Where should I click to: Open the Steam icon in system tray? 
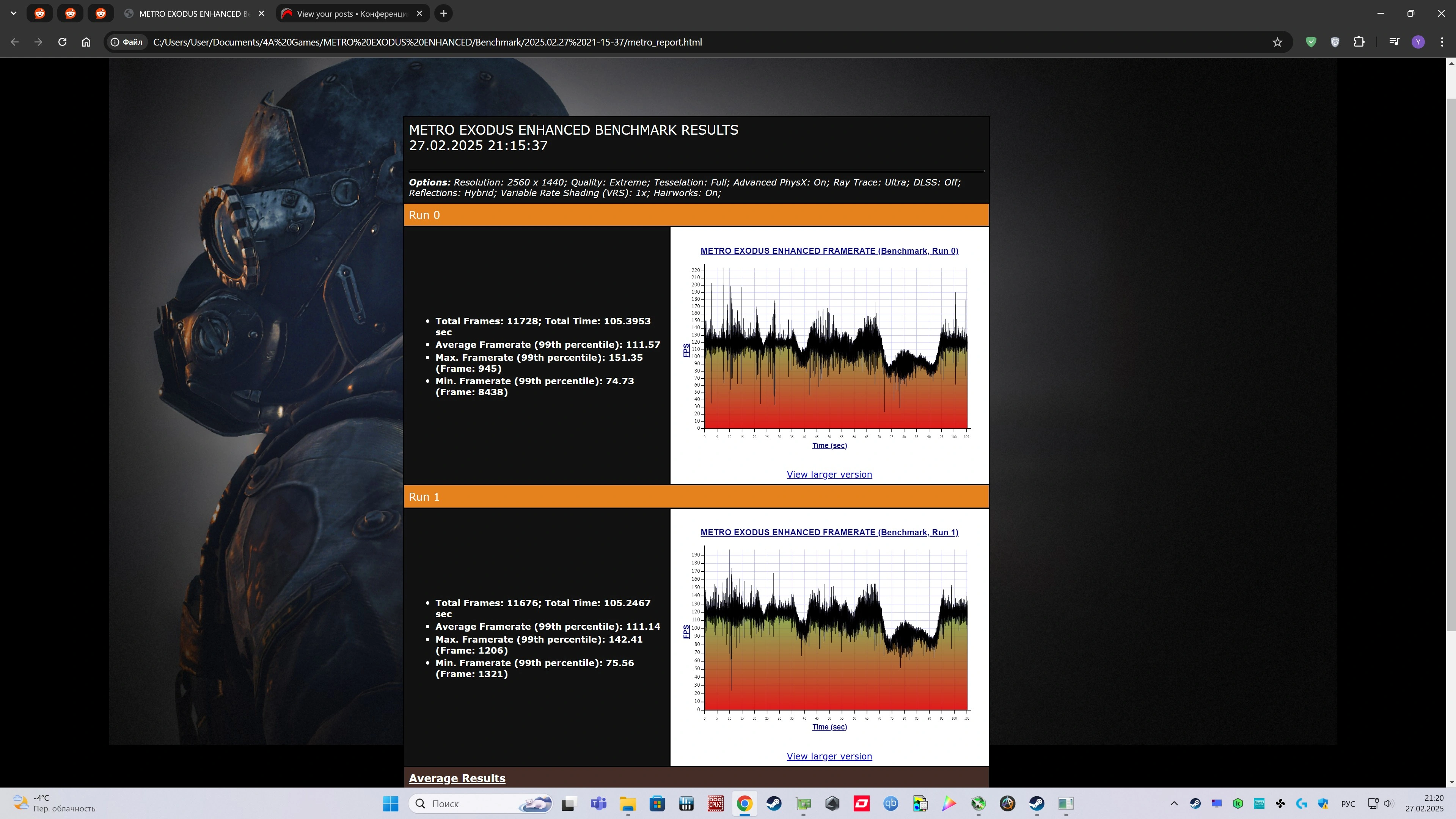coord(1195,804)
